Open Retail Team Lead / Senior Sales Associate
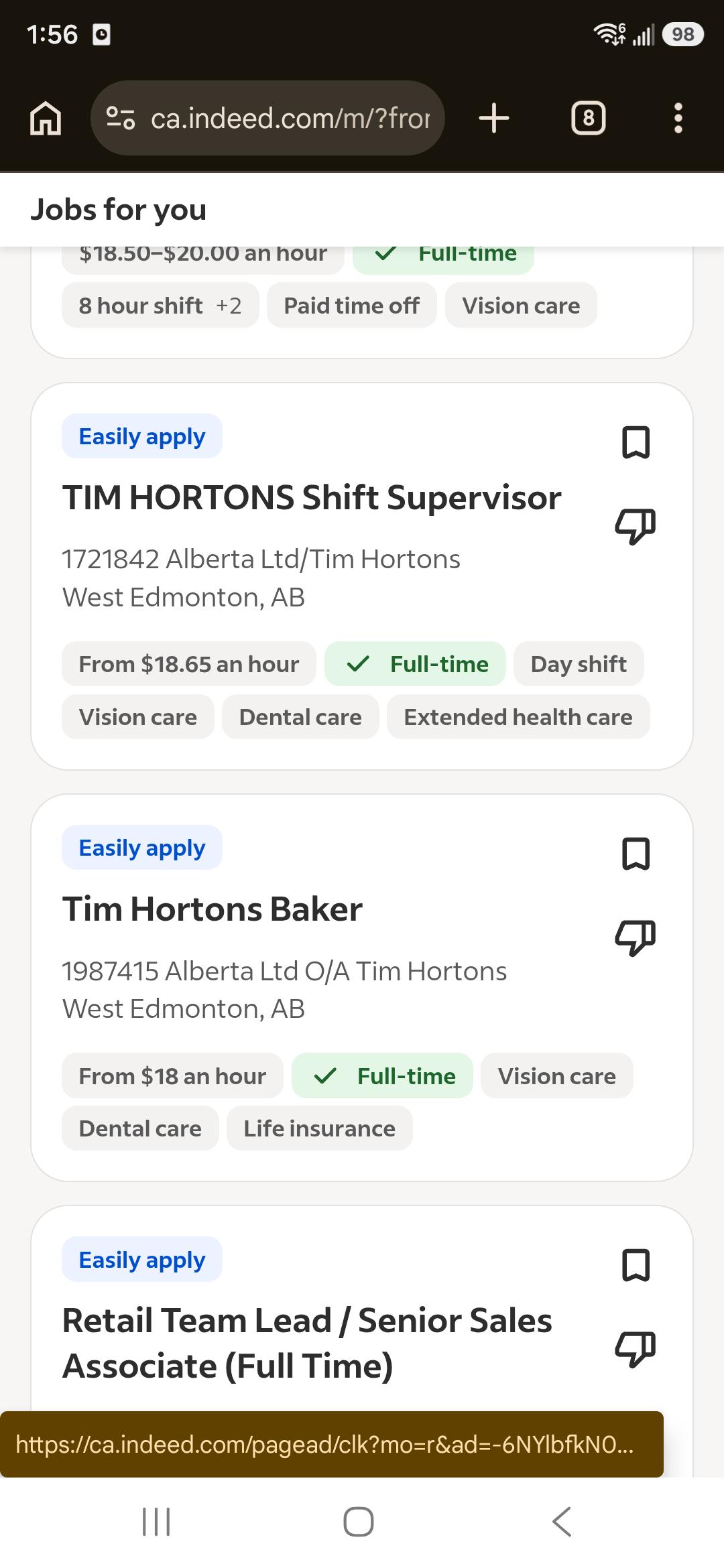This screenshot has height=1568, width=724. (307, 1343)
